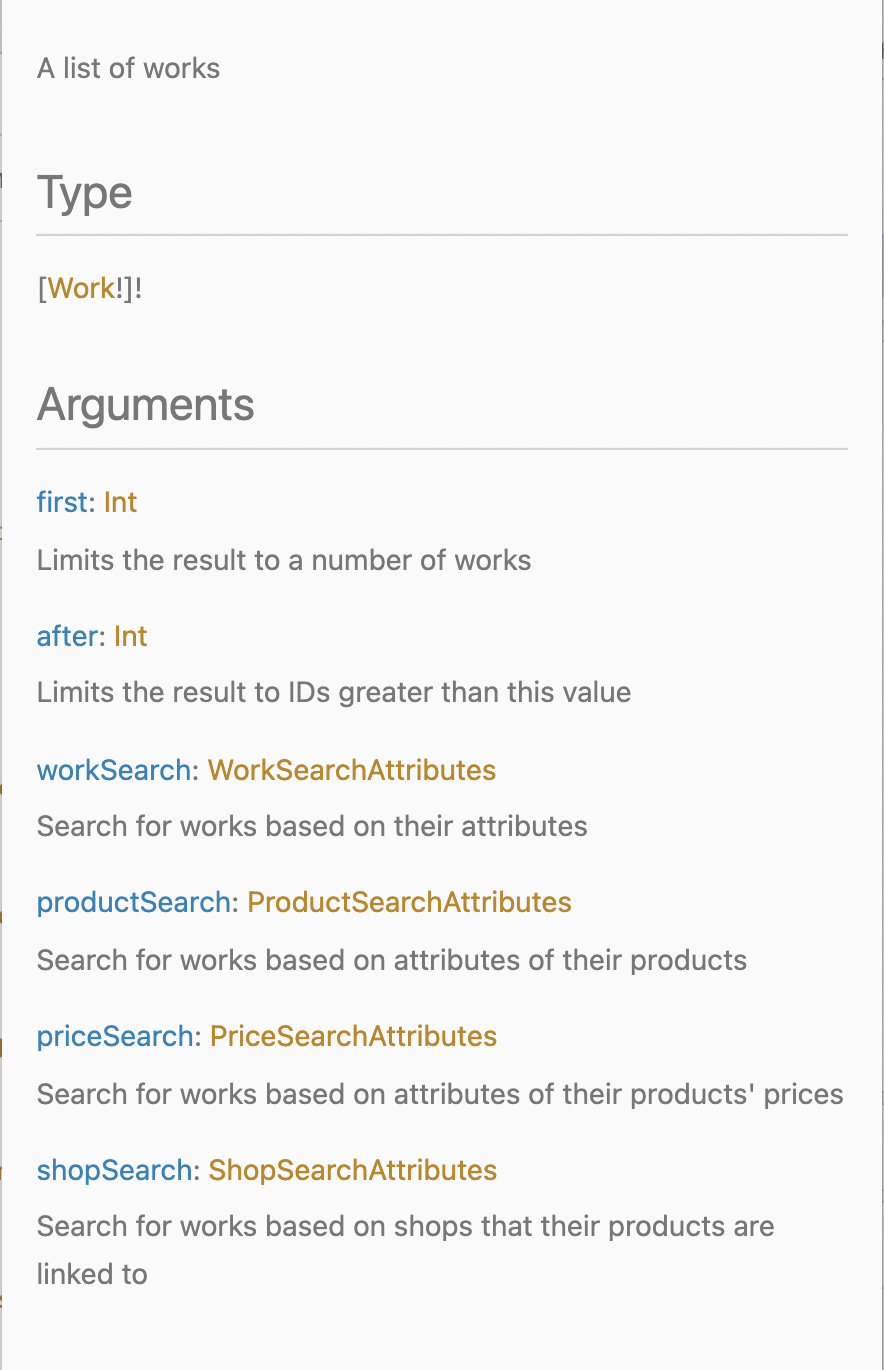This screenshot has width=884, height=1370.
Task: Open ShopSearchAttributes type definition
Action: coord(352,1170)
